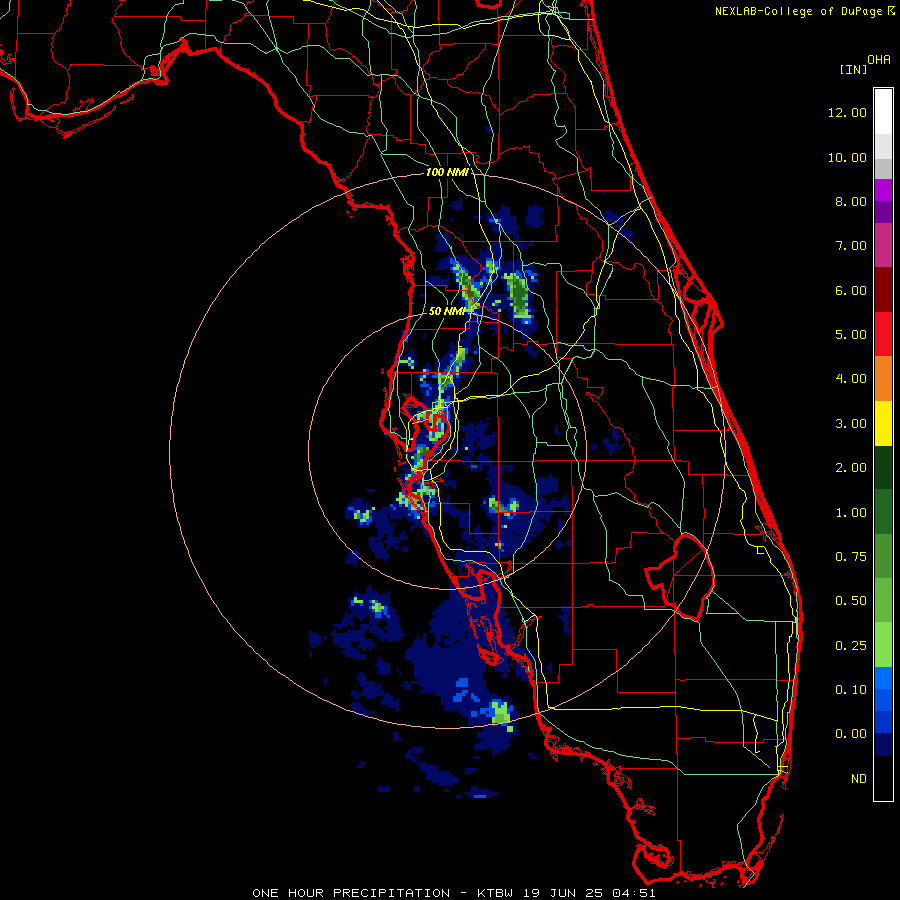Click the OHA product label above legend
This screenshot has height=900, width=900.
[x=878, y=60]
